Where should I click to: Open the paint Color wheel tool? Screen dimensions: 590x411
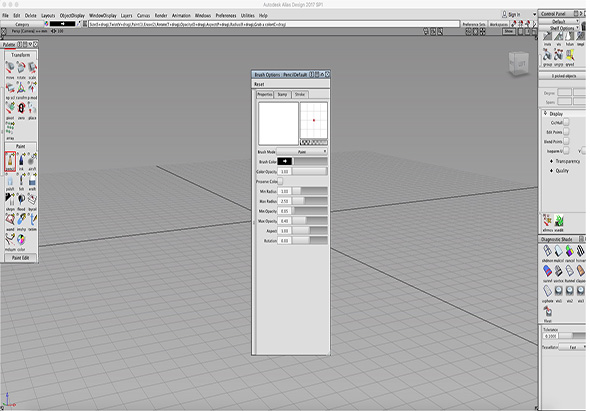coord(21,240)
